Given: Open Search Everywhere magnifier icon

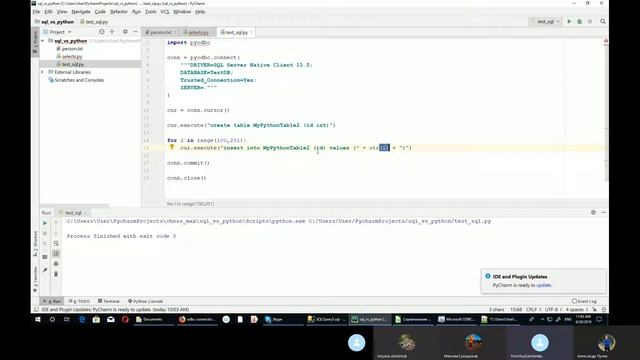Looking at the screenshot, I should click(x=603, y=22).
